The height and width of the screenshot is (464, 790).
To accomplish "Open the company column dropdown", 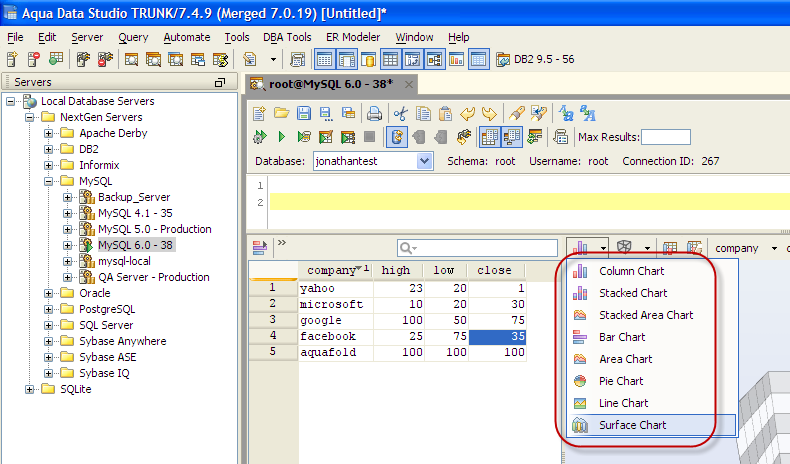I will 774,248.
